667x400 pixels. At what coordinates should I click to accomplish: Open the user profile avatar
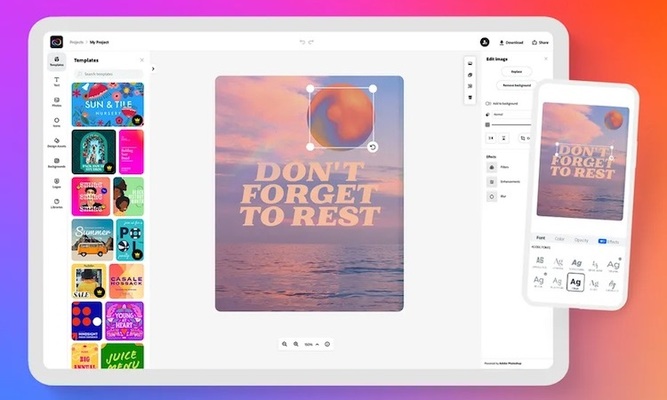(485, 42)
